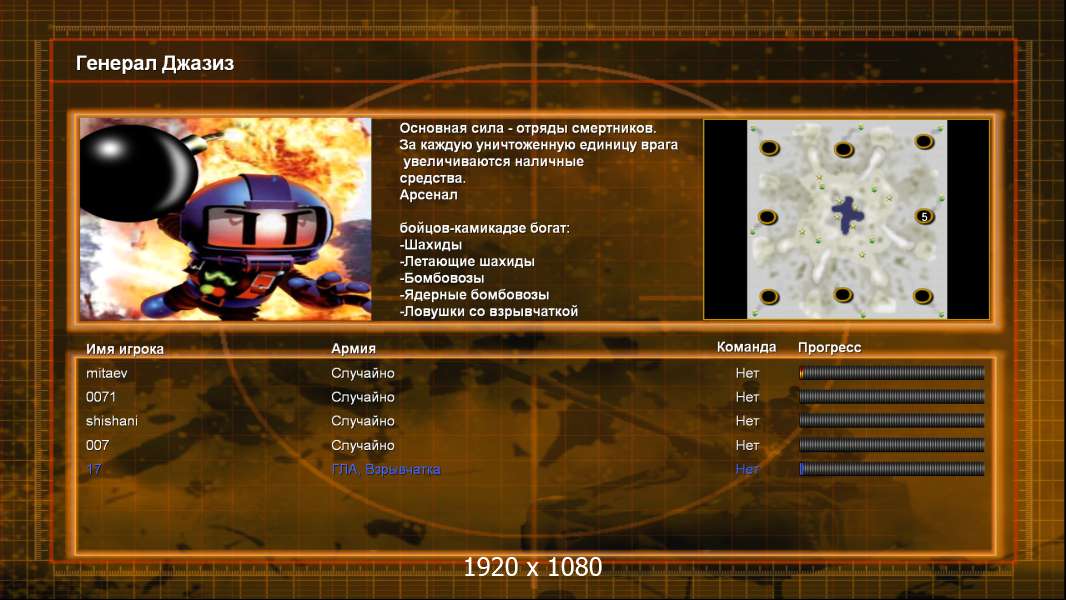Pick the bottom-center start position on the map
The width and height of the screenshot is (1066, 600).
coord(843,294)
